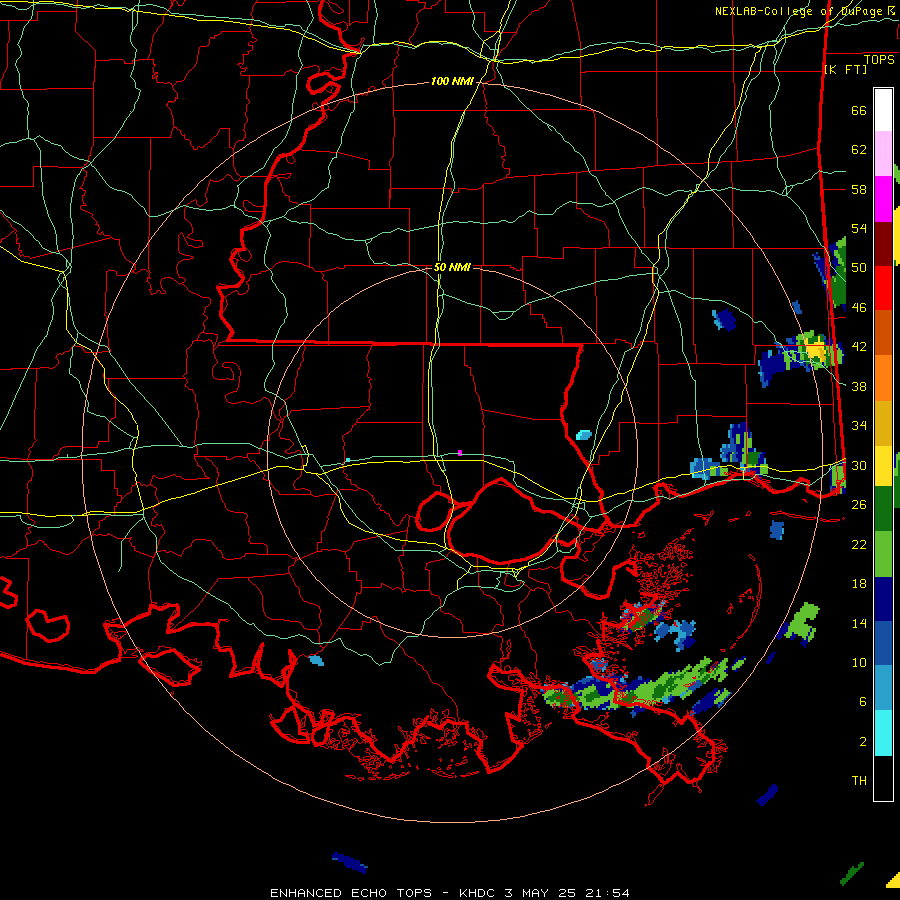Pick the navy blue legend swatch

point(883,599)
